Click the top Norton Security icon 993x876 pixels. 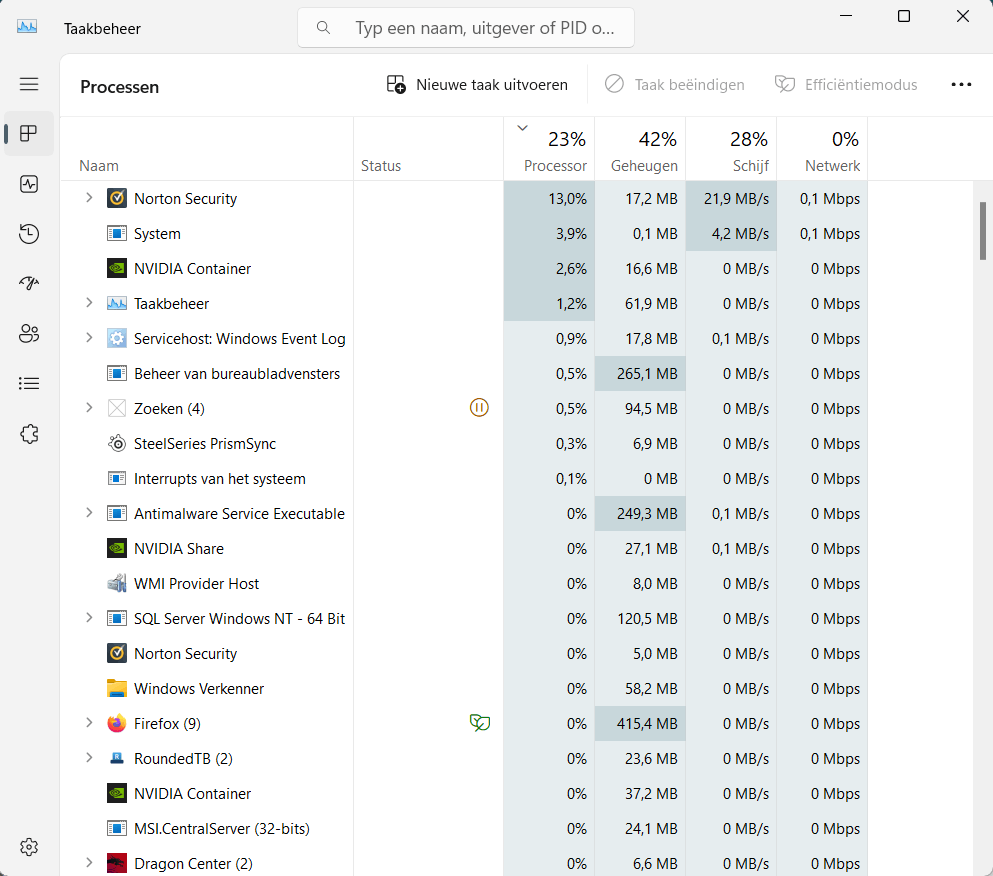(x=117, y=198)
